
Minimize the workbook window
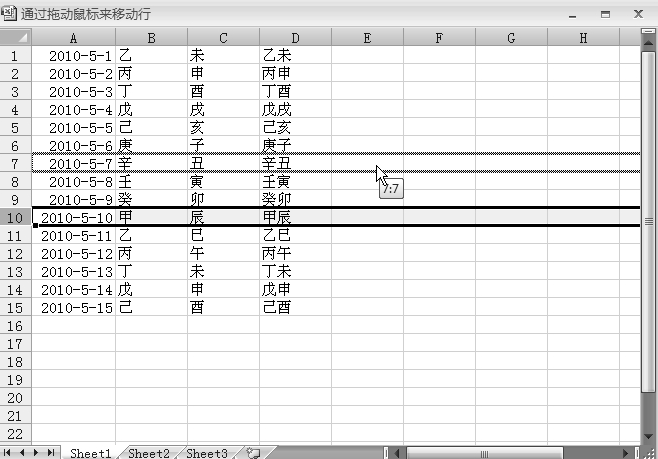click(572, 15)
